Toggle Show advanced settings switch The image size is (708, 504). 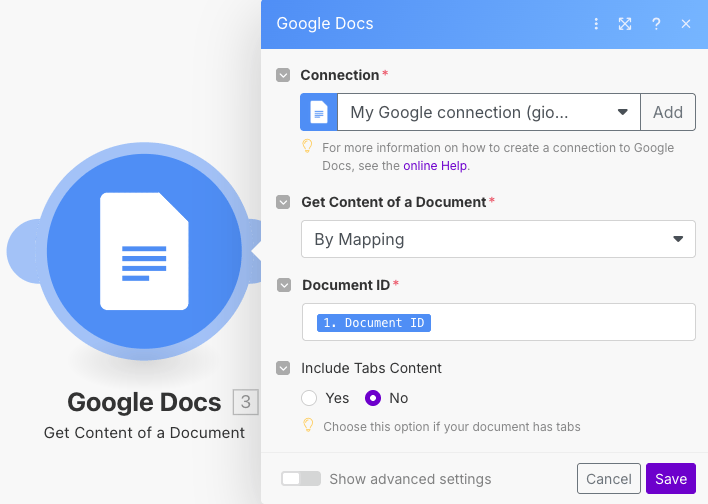tap(301, 479)
